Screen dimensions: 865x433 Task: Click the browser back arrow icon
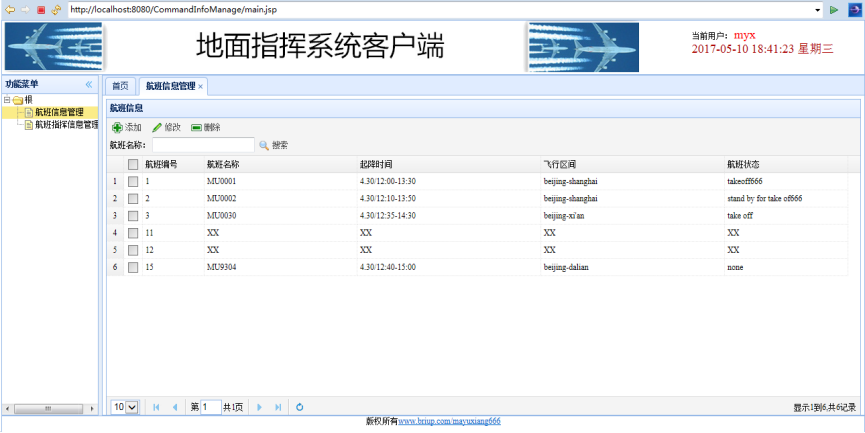coord(9,9)
